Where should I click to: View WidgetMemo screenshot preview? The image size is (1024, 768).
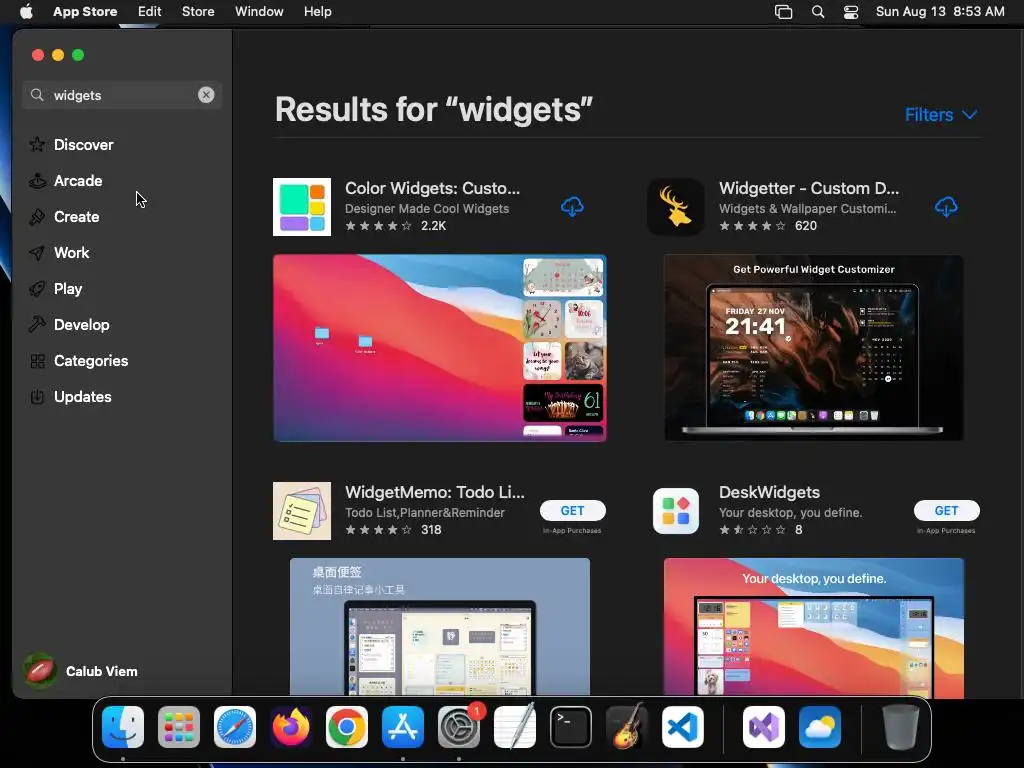click(x=440, y=626)
